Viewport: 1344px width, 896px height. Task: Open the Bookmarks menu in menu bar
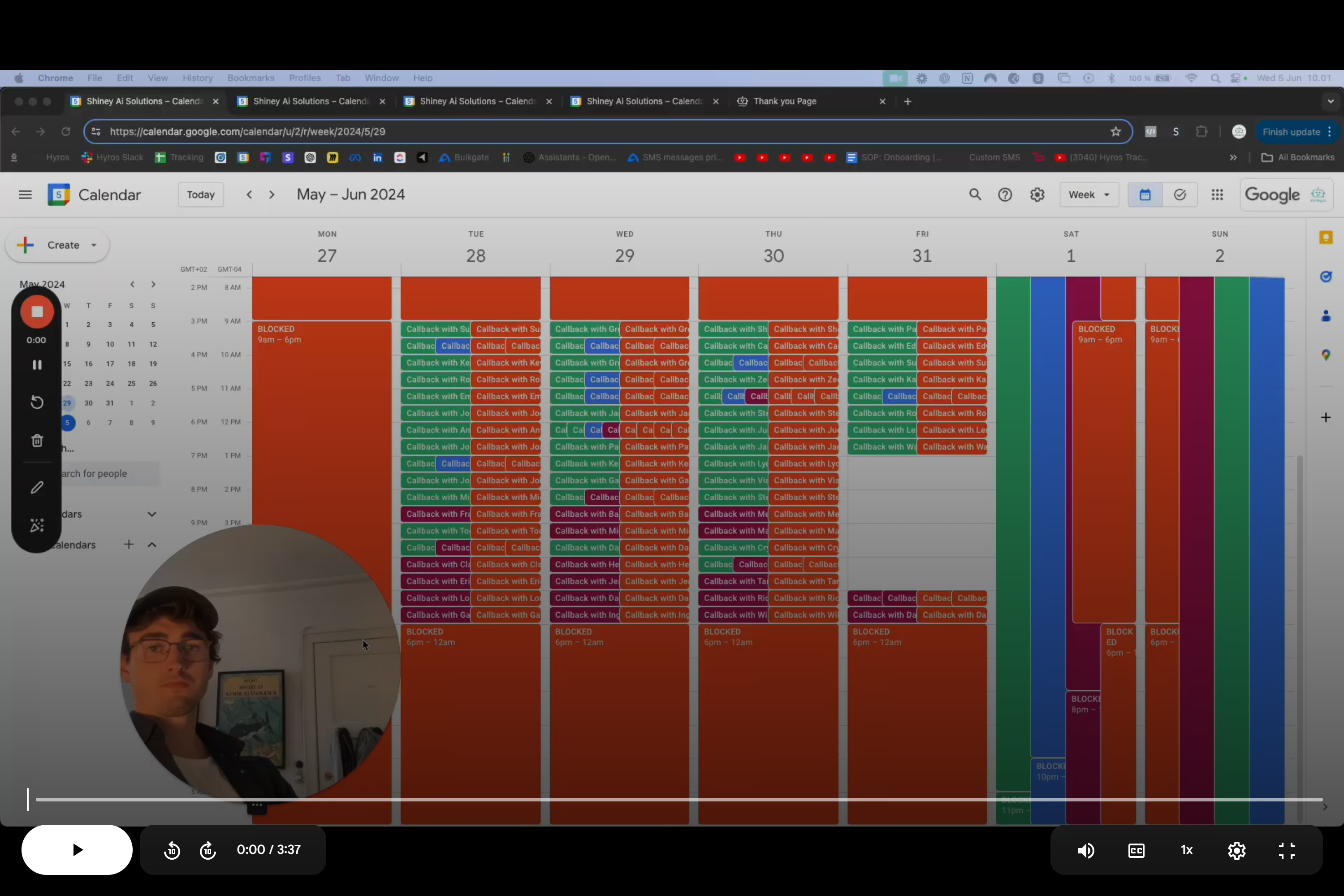(x=251, y=78)
